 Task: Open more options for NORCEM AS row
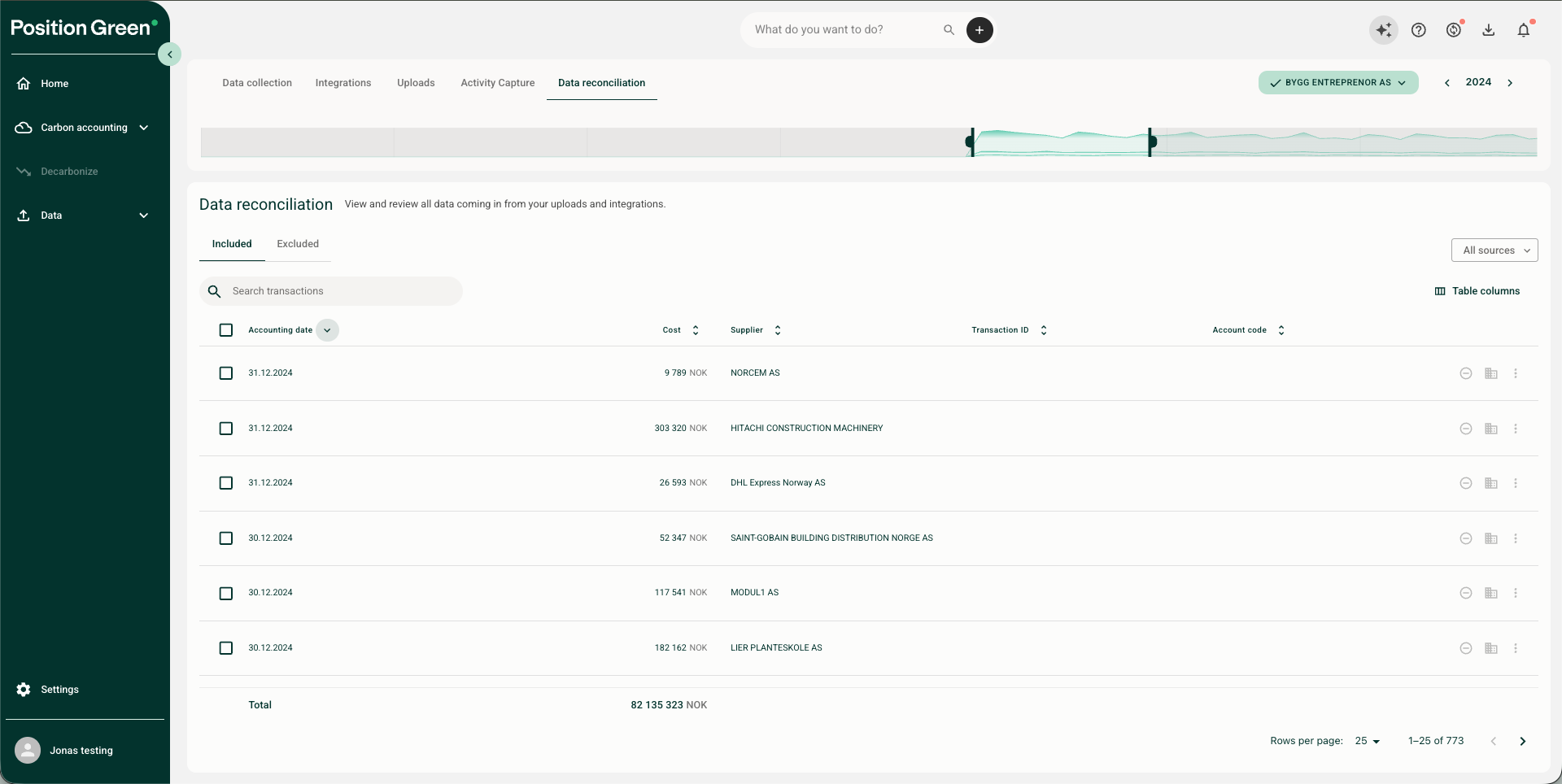[x=1516, y=373]
